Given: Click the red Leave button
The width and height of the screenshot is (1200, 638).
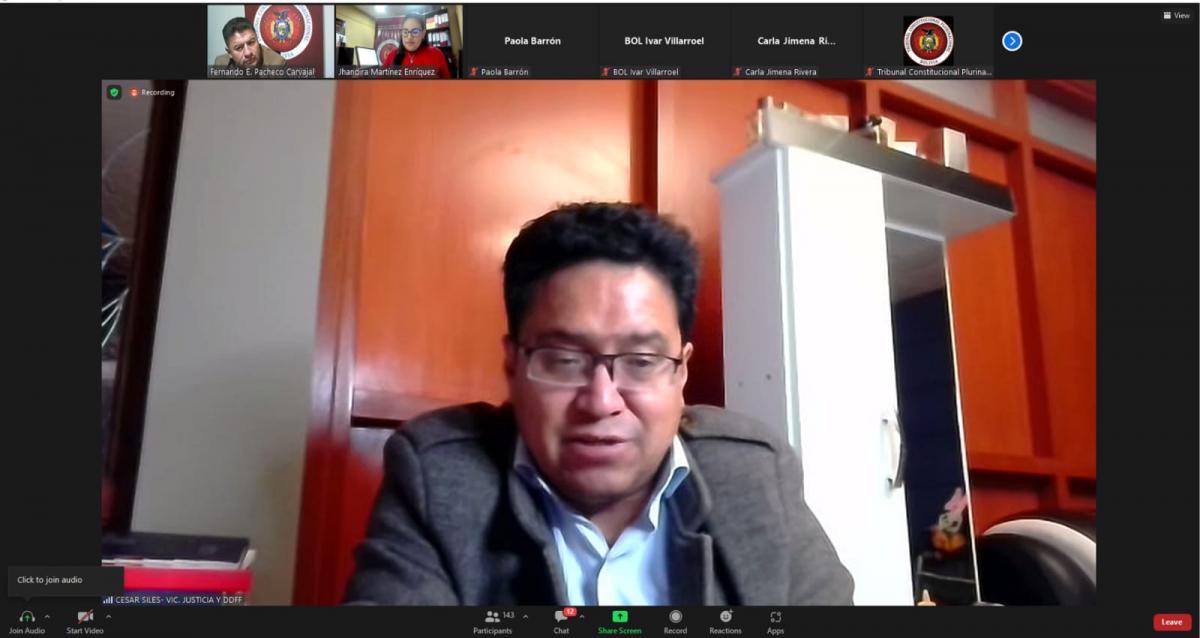Looking at the screenshot, I should click(1171, 622).
